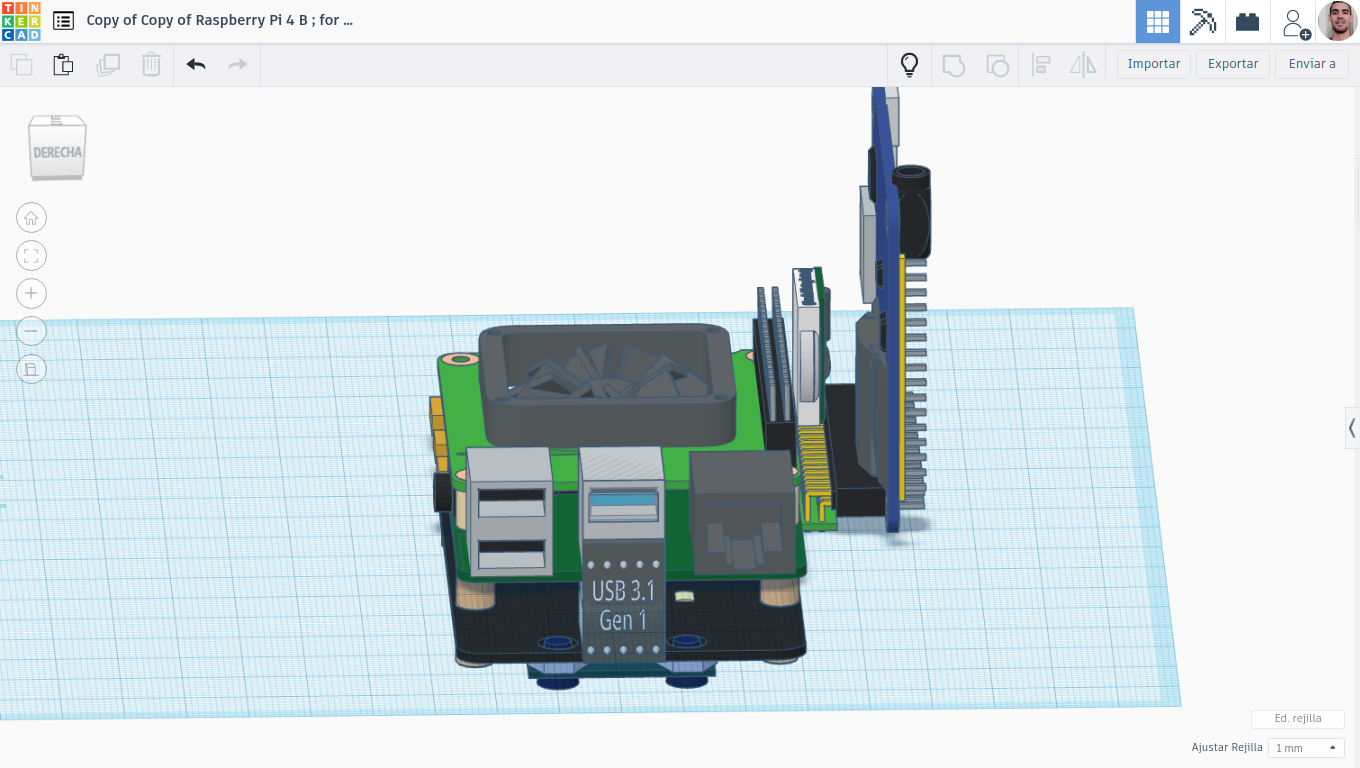The image size is (1360, 768).
Task: Zoom in with plus button
Action: (x=32, y=293)
